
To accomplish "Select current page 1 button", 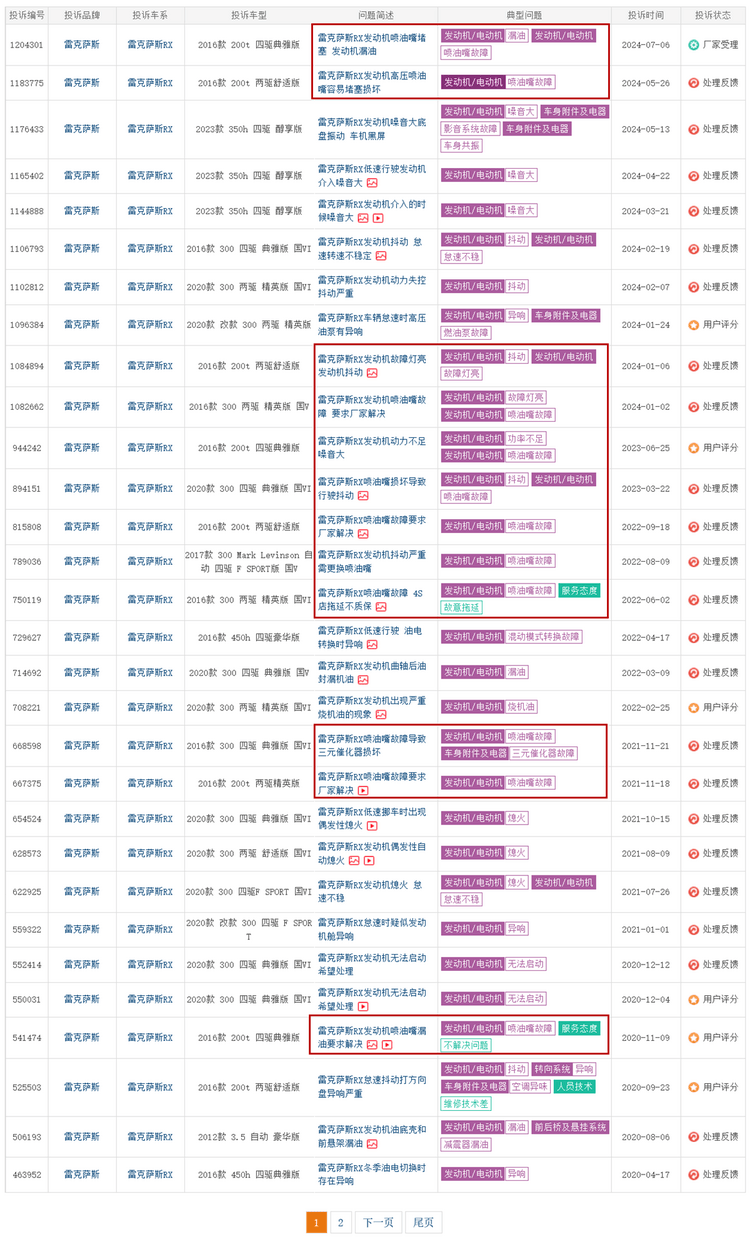I will [316, 1222].
